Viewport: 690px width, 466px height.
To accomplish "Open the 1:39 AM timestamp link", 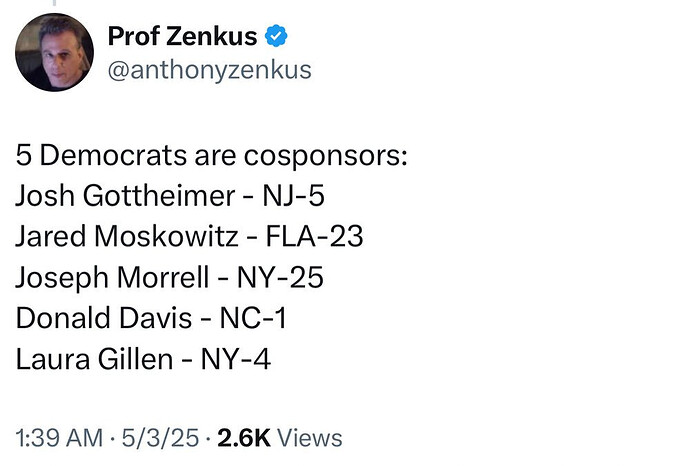I will (59, 438).
